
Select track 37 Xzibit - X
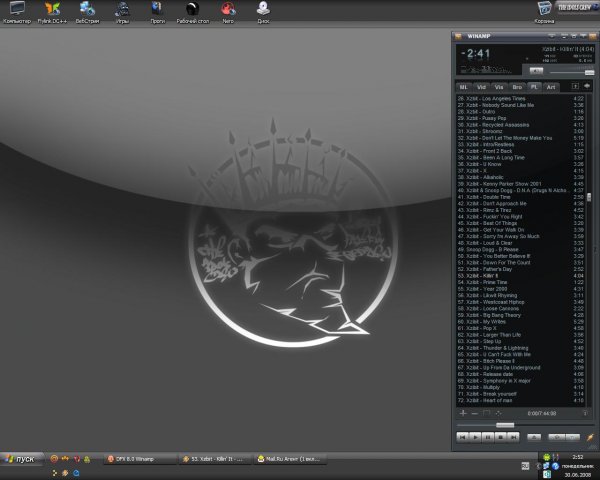point(521,171)
